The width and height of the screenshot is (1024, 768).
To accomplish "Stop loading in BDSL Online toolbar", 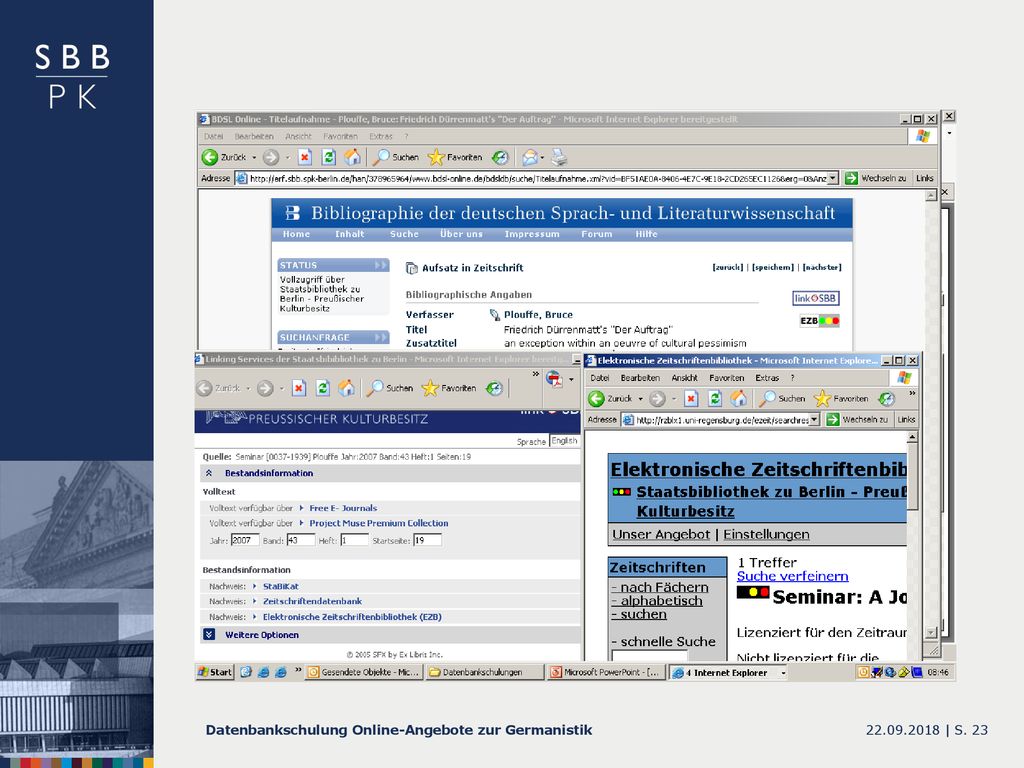I will click(305, 157).
